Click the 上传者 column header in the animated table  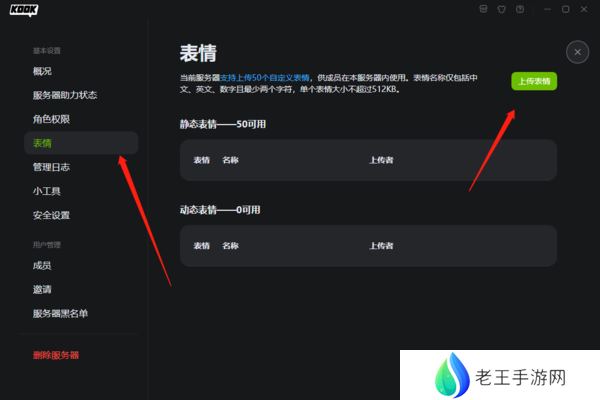[x=381, y=246]
